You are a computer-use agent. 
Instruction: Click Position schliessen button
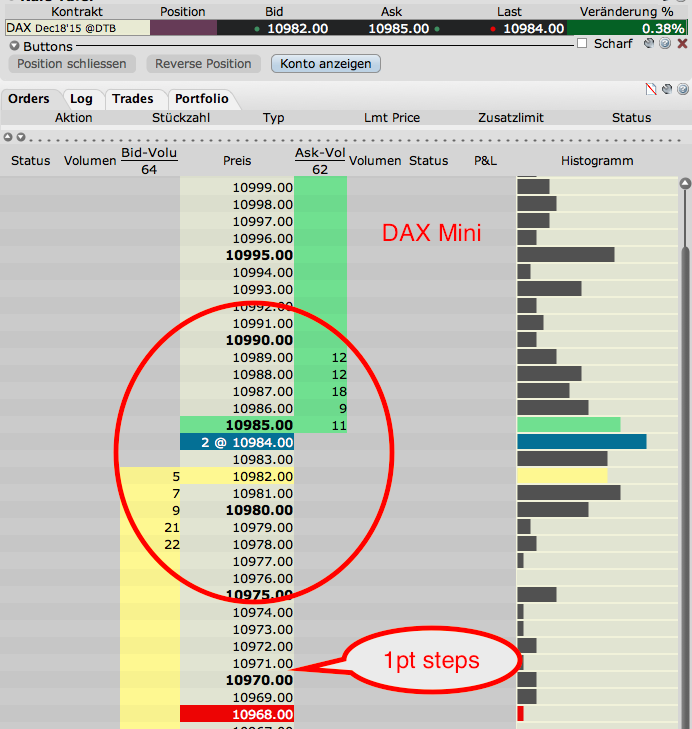(x=72, y=64)
